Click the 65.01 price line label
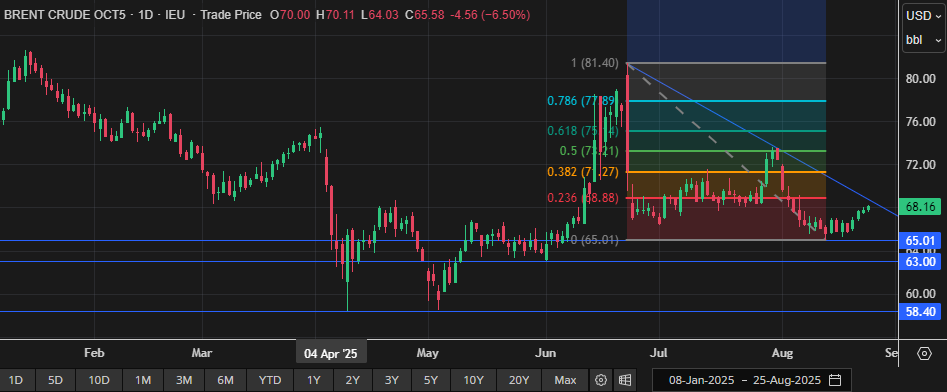Image resolution: width=947 pixels, height=392 pixels. point(920,240)
